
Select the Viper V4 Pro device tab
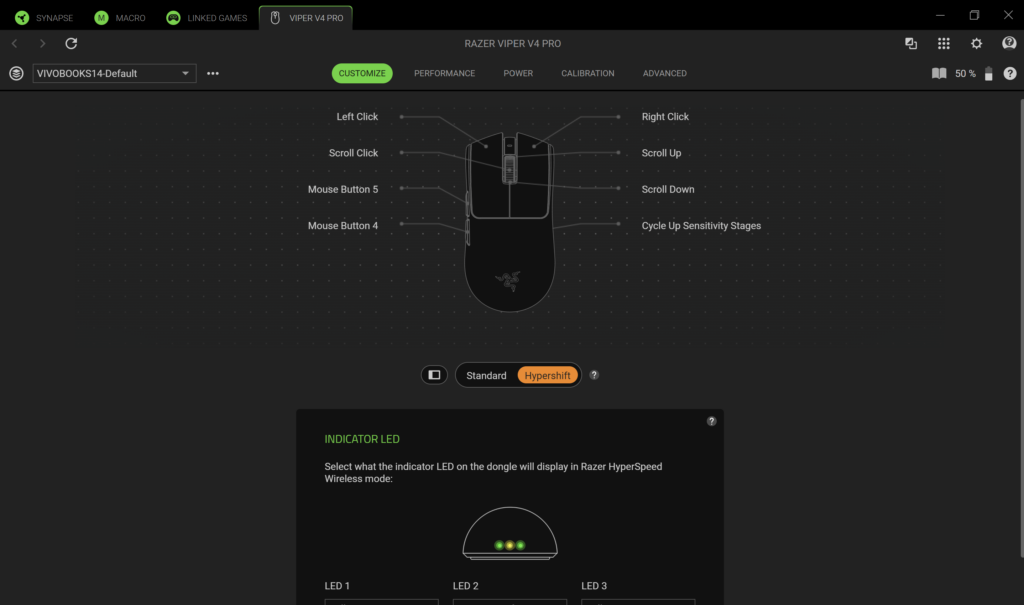[306, 18]
